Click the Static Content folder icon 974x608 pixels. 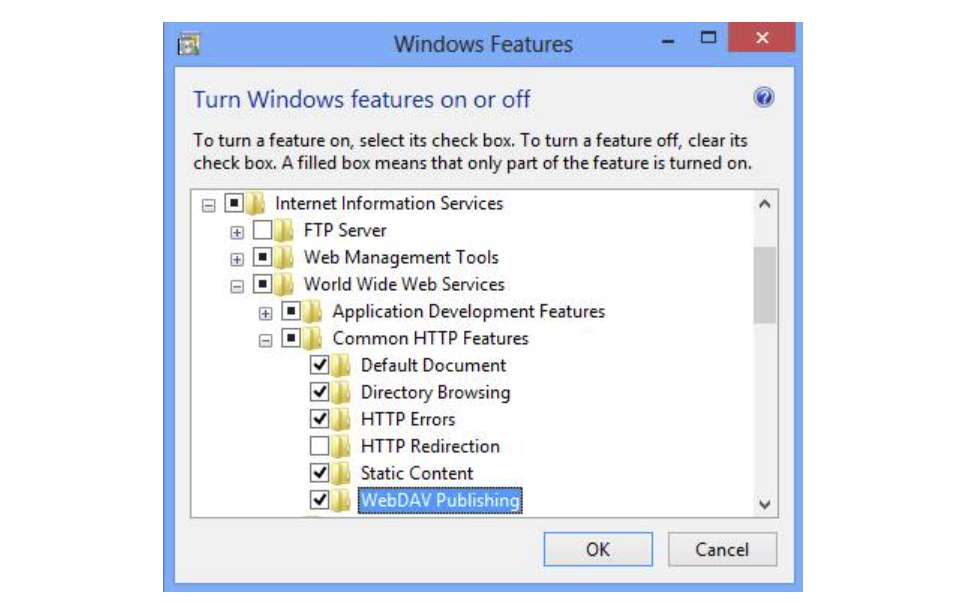click(343, 474)
